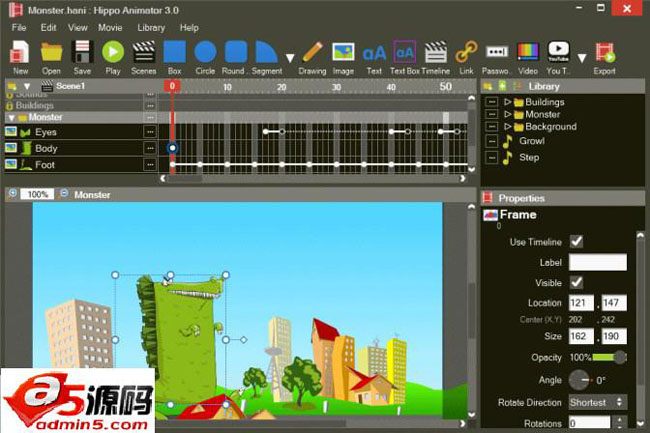Open options button for Monster group

tap(150, 118)
